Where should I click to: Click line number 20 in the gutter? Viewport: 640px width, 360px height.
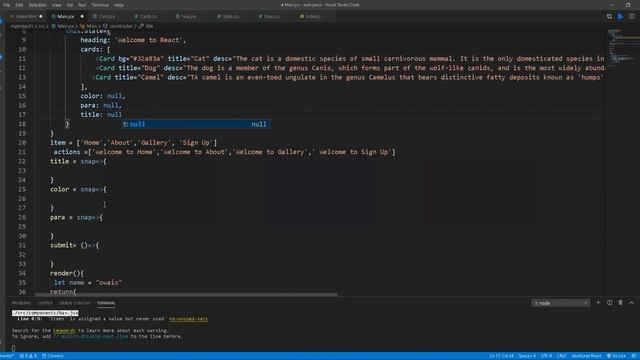pos(22,142)
